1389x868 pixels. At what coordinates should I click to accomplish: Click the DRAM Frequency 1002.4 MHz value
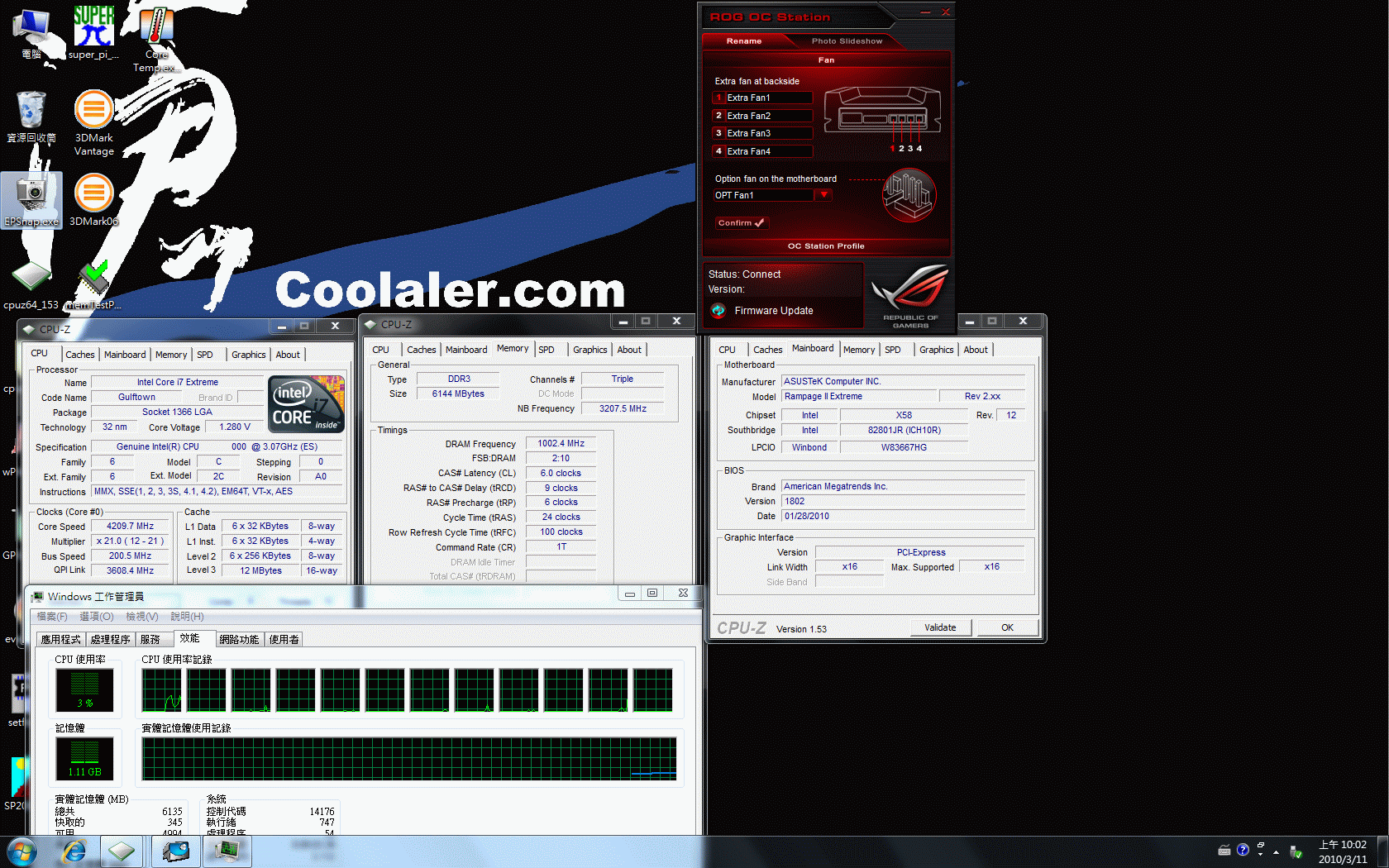click(561, 443)
